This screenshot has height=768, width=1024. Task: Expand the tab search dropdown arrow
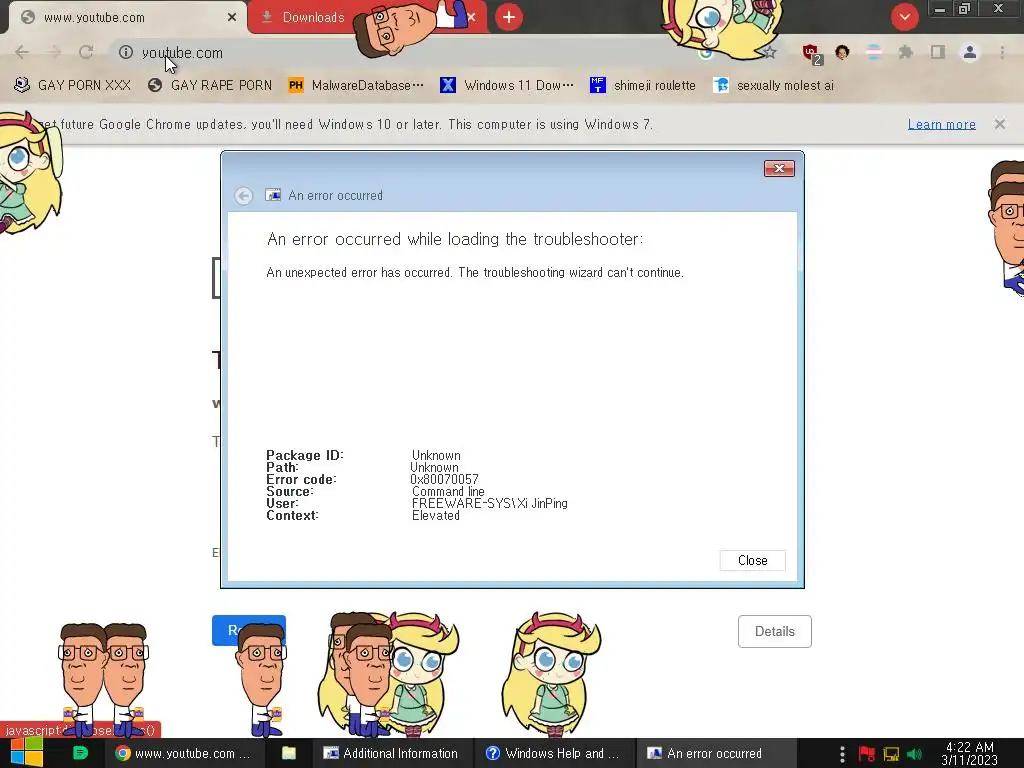click(904, 17)
